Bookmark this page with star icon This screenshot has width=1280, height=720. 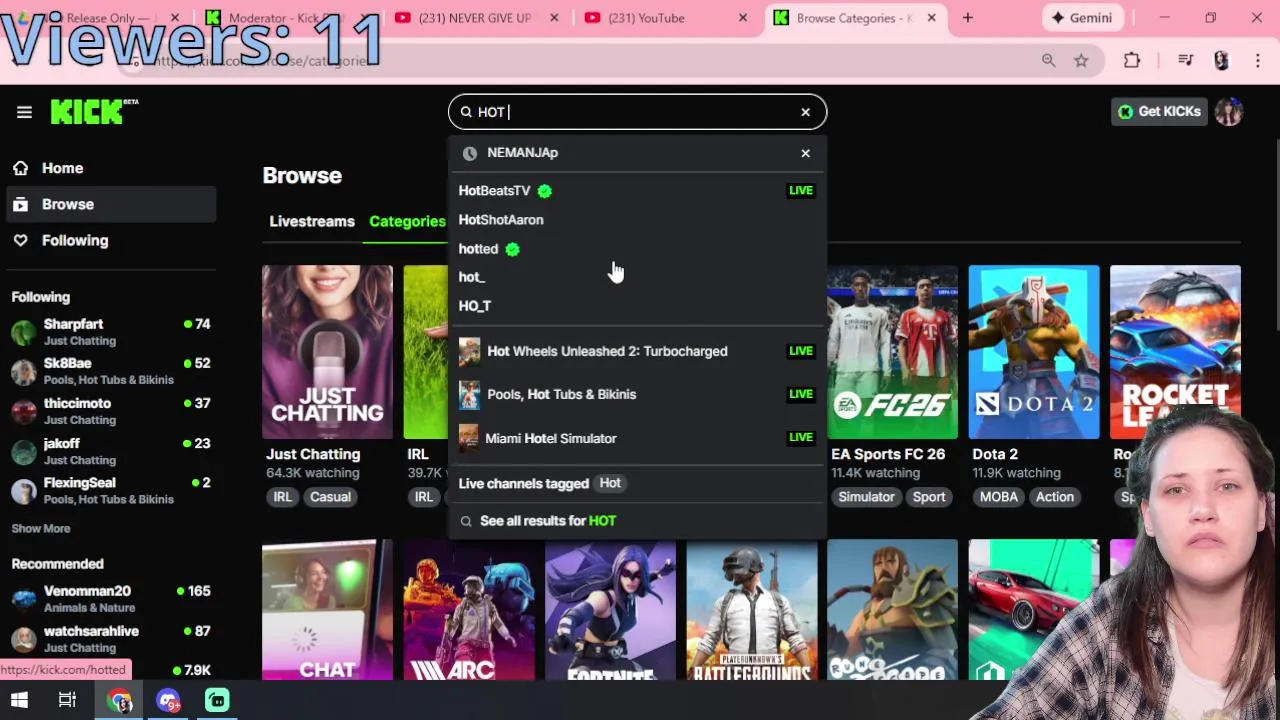[x=1081, y=61]
